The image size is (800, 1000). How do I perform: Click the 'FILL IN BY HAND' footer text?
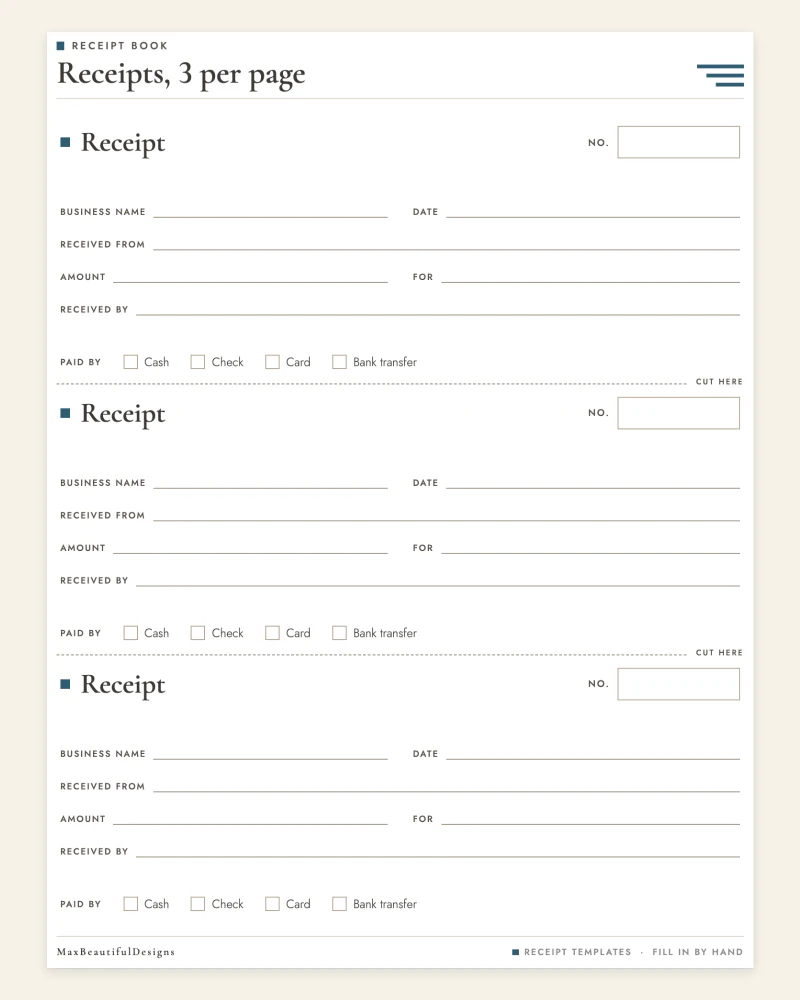tap(697, 952)
